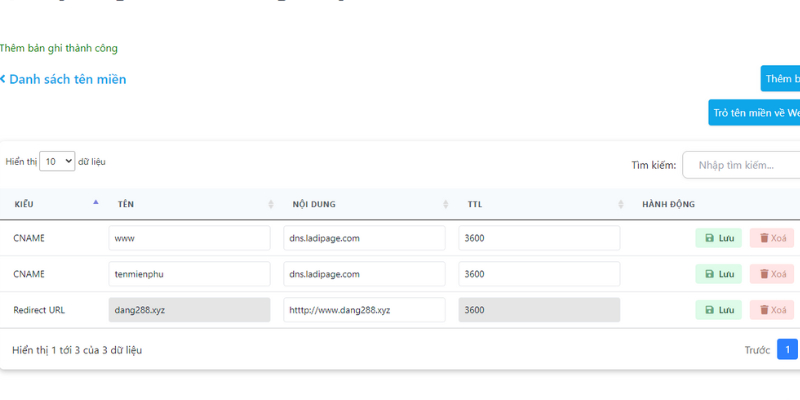This screenshot has height=400, width=800.
Task: Sort by Nội dung column arrows
Action: pos(446,204)
